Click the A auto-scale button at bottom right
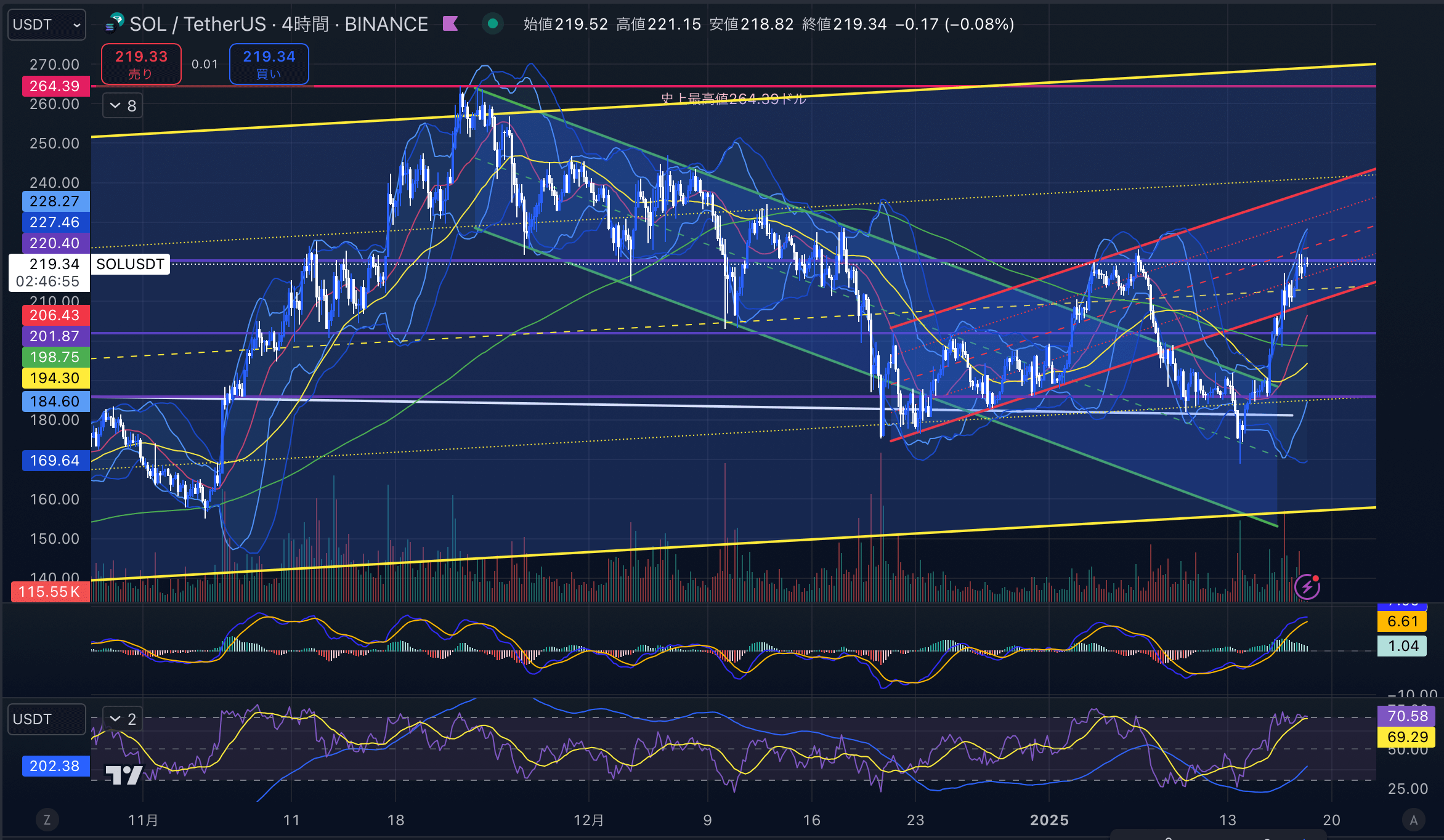This screenshot has width=1444, height=840. (x=1413, y=820)
